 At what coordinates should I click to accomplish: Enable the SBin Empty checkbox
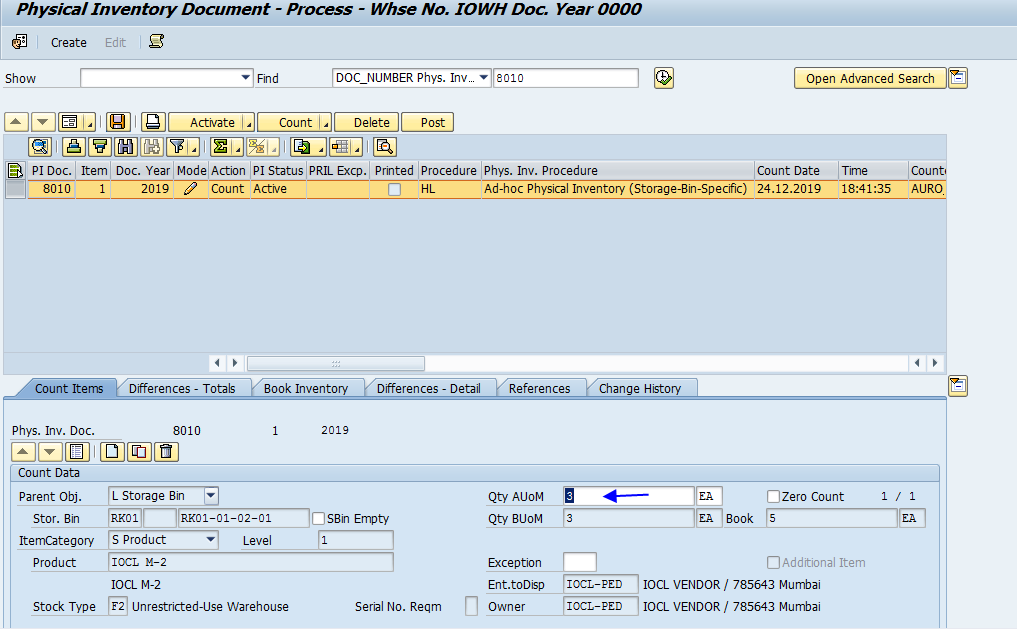[x=318, y=518]
